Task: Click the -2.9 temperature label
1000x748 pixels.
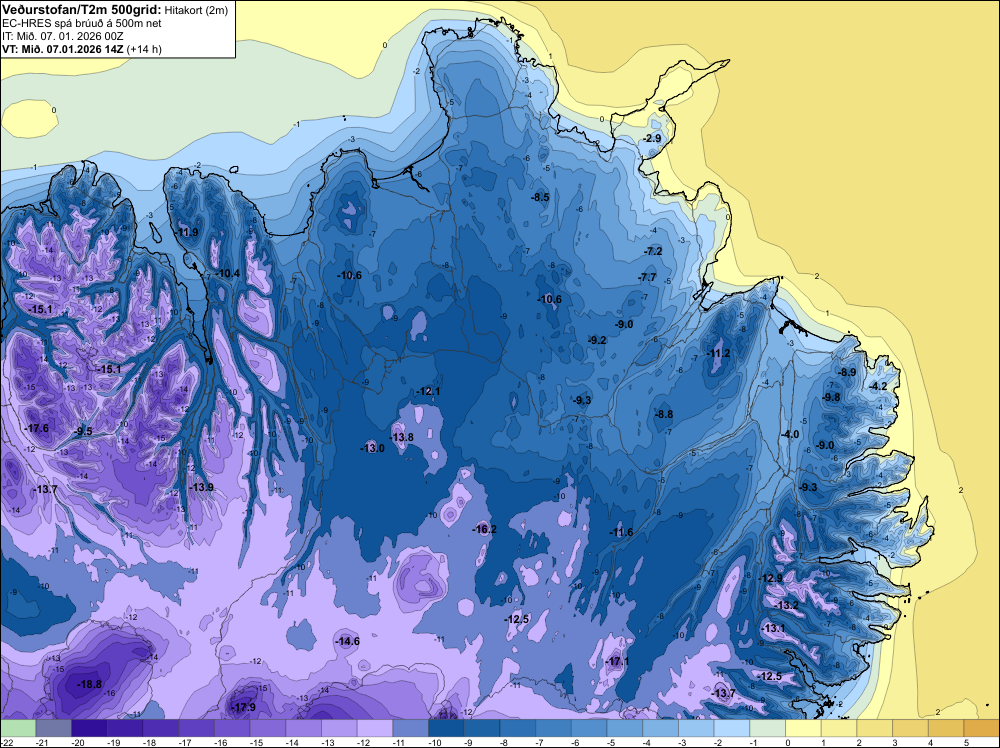Action: click(x=652, y=138)
